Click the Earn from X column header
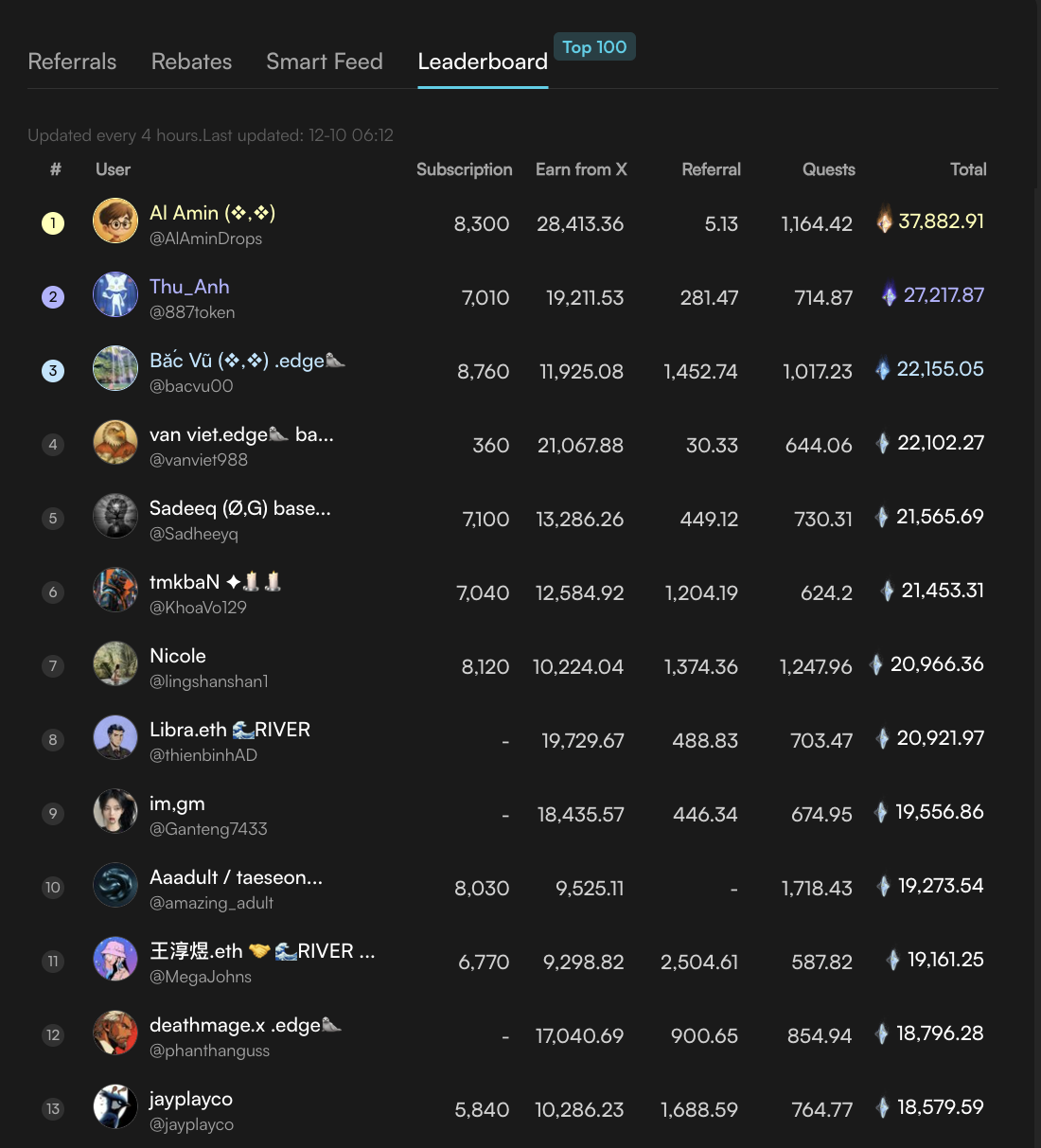This screenshot has width=1041, height=1148. tap(581, 169)
